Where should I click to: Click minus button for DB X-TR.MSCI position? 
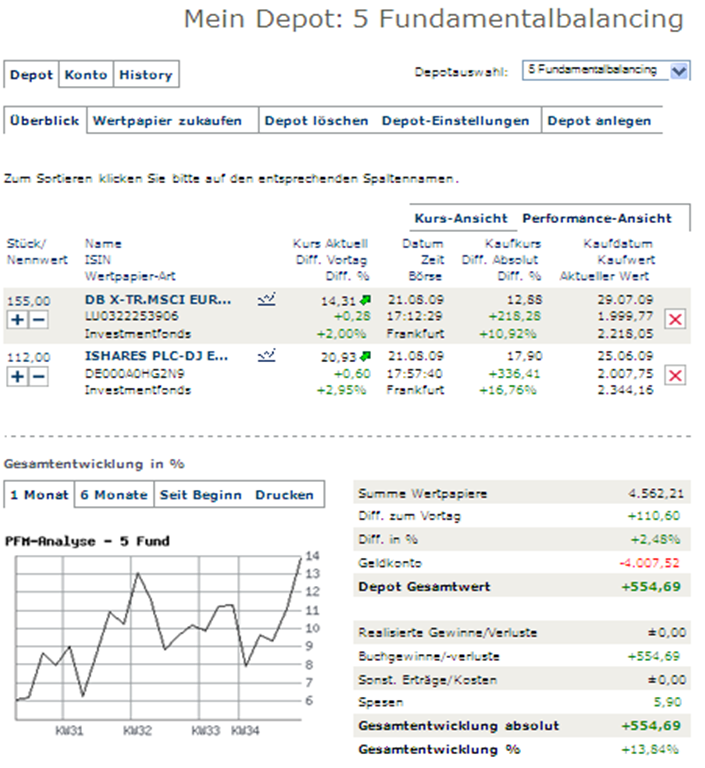38,320
